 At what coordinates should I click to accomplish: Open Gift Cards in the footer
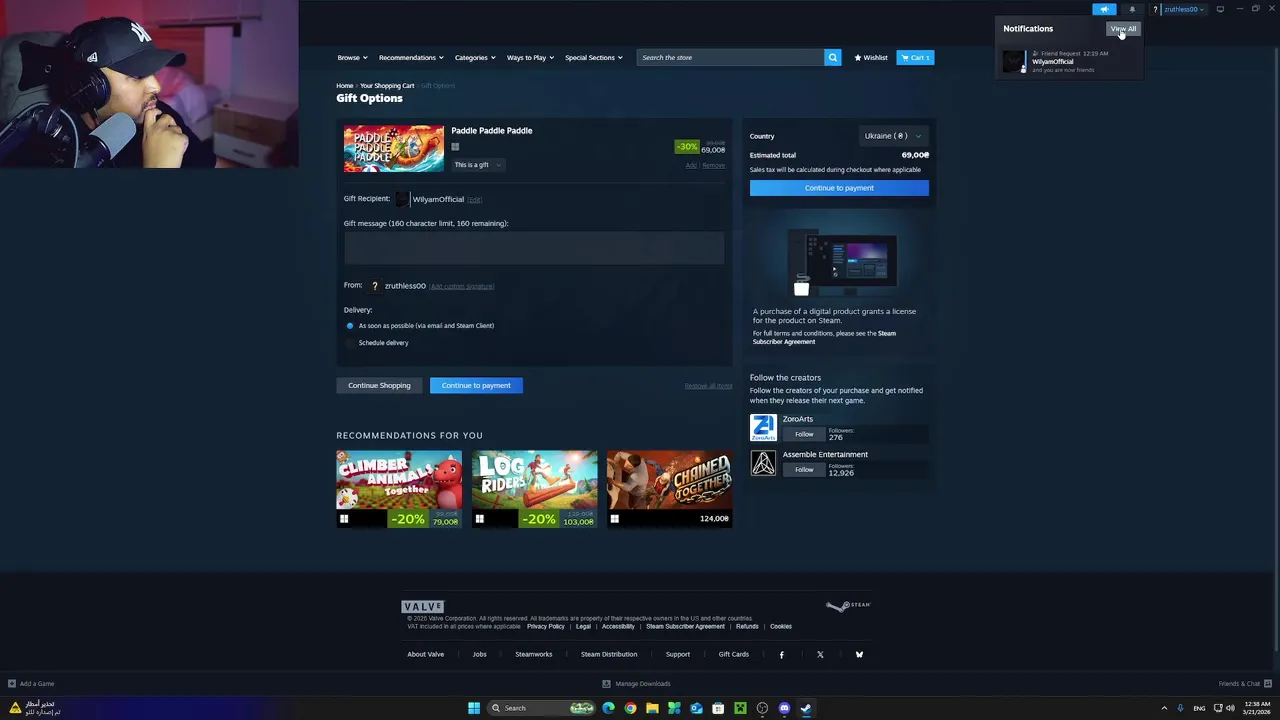(733, 654)
